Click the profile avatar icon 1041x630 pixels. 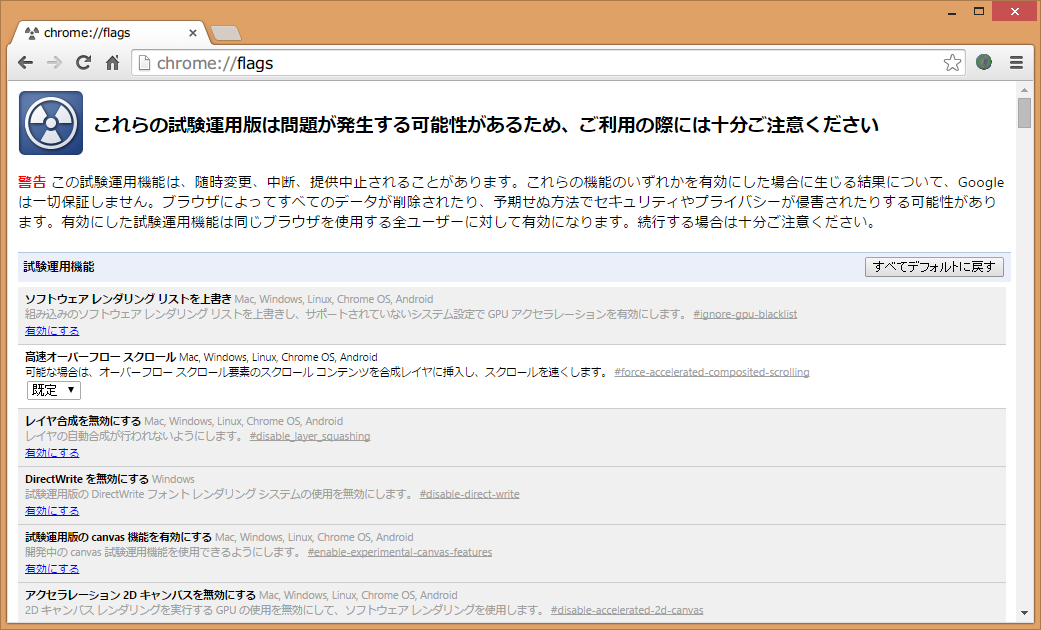point(983,62)
